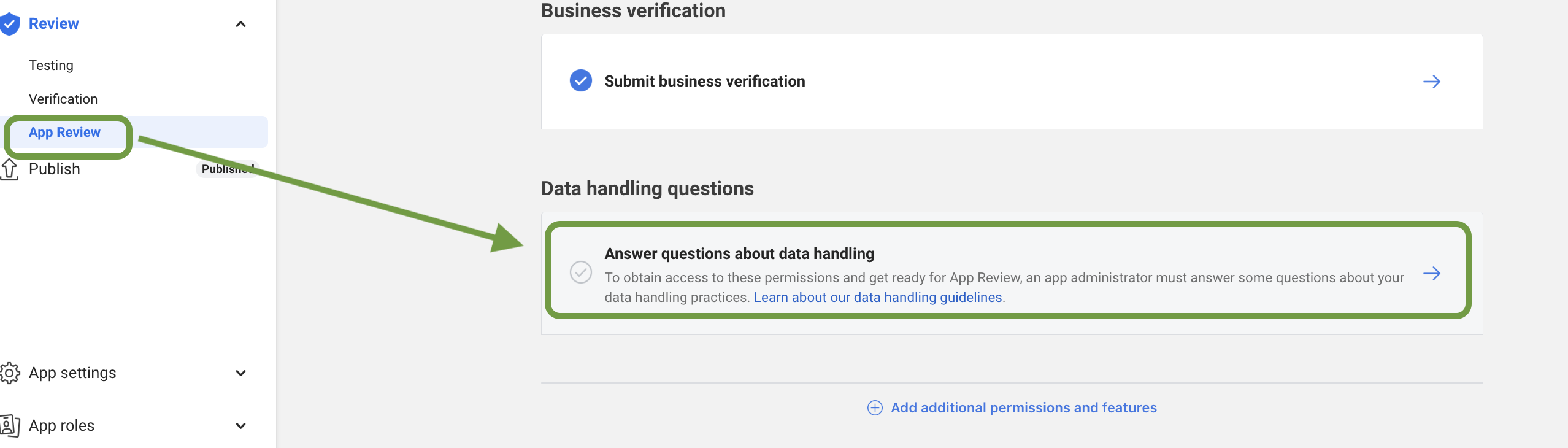The image size is (1568, 448).
Task: Open the Answer questions about data handling card
Action: click(1008, 271)
